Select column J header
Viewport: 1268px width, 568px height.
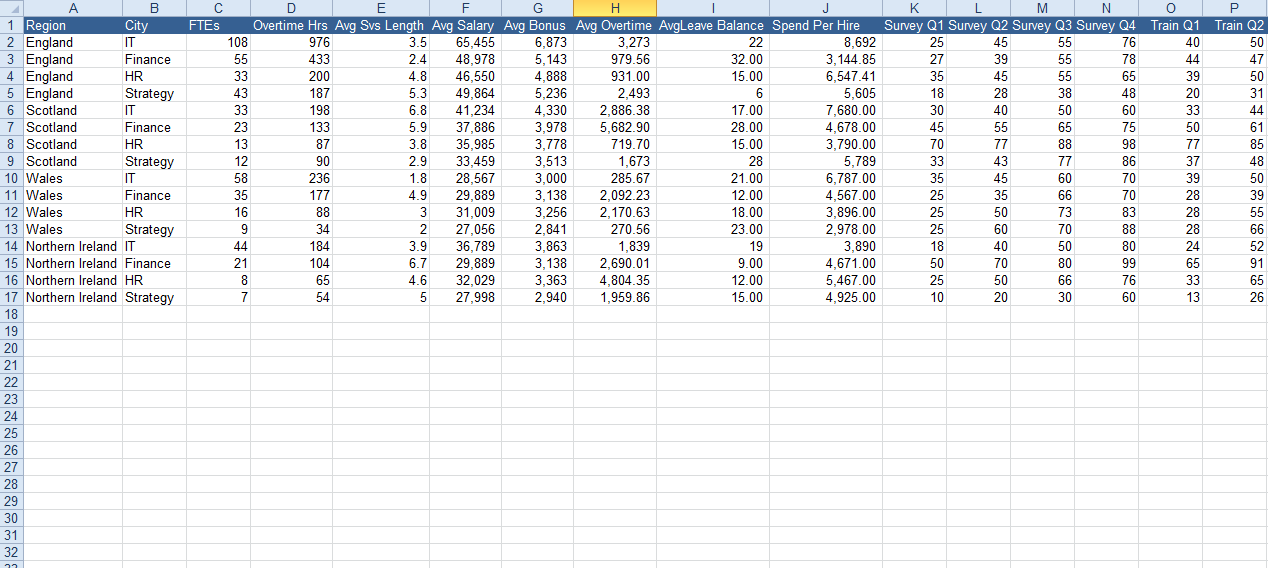click(x=825, y=8)
